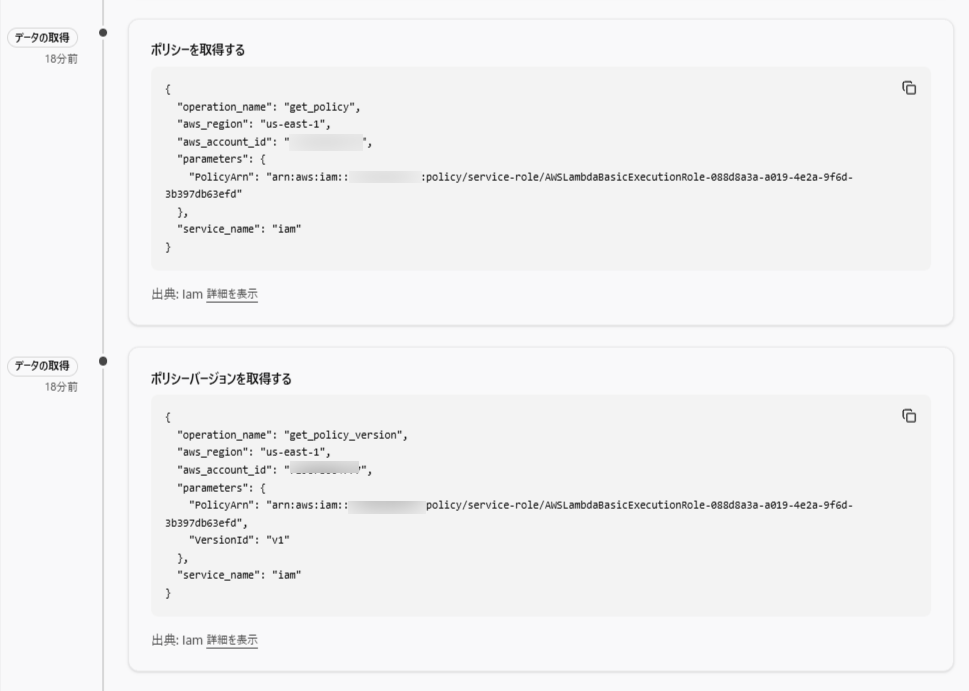The width and height of the screenshot is (969, 691).
Task: Click the second データの取得 timeline badge
Action: click(x=43, y=366)
